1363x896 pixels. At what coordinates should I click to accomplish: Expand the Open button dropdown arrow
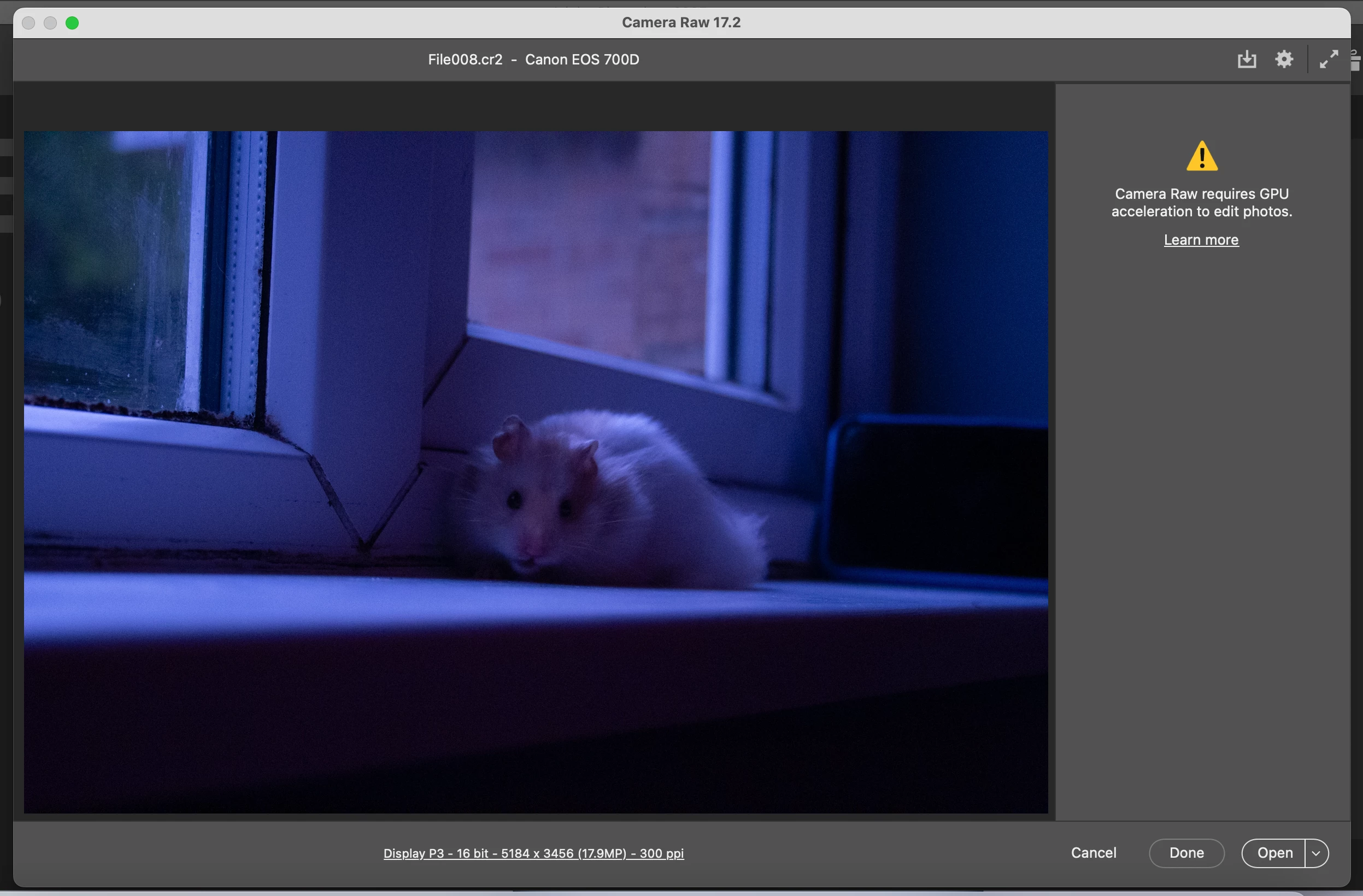click(1316, 853)
